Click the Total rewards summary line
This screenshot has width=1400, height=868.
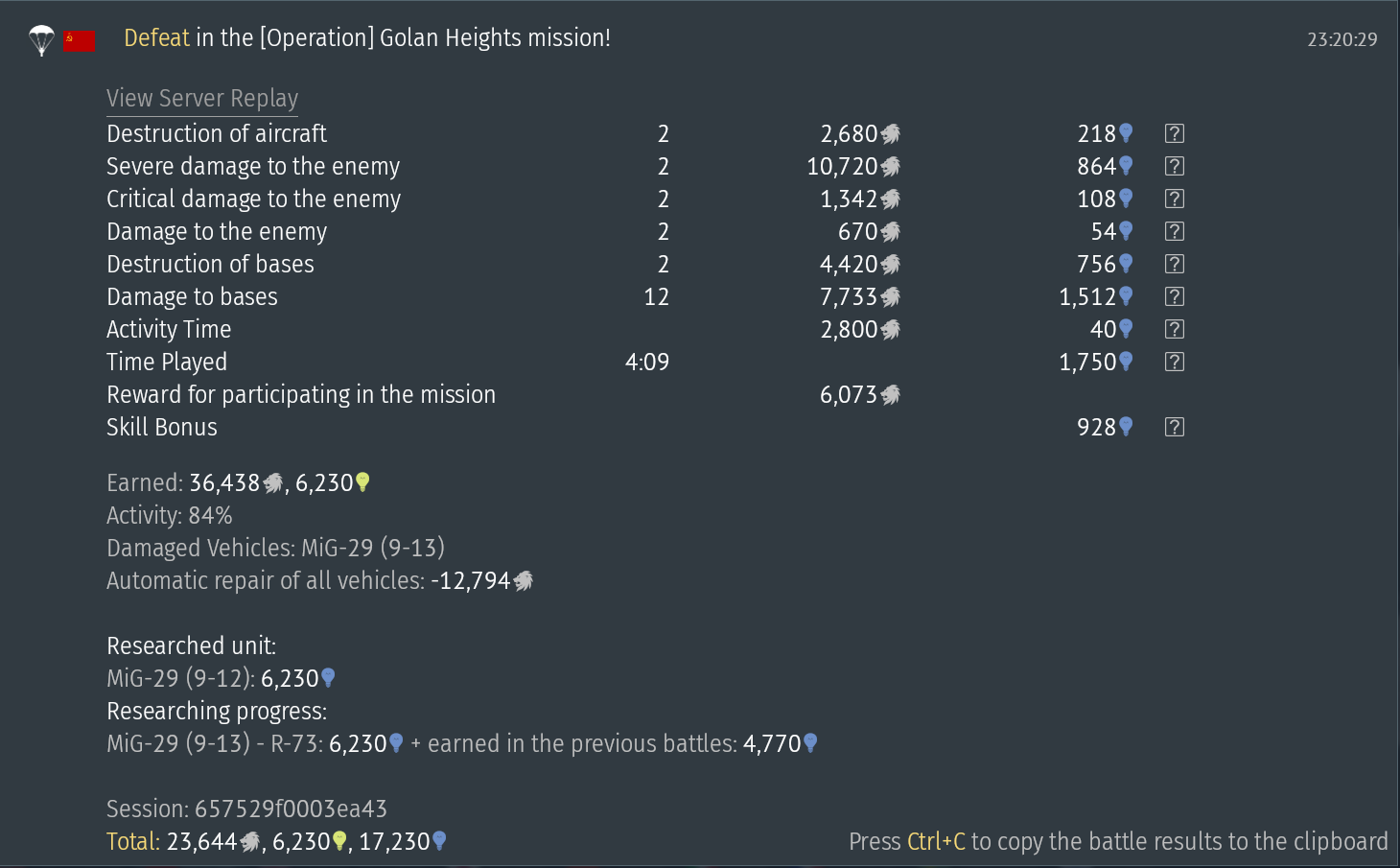276,842
